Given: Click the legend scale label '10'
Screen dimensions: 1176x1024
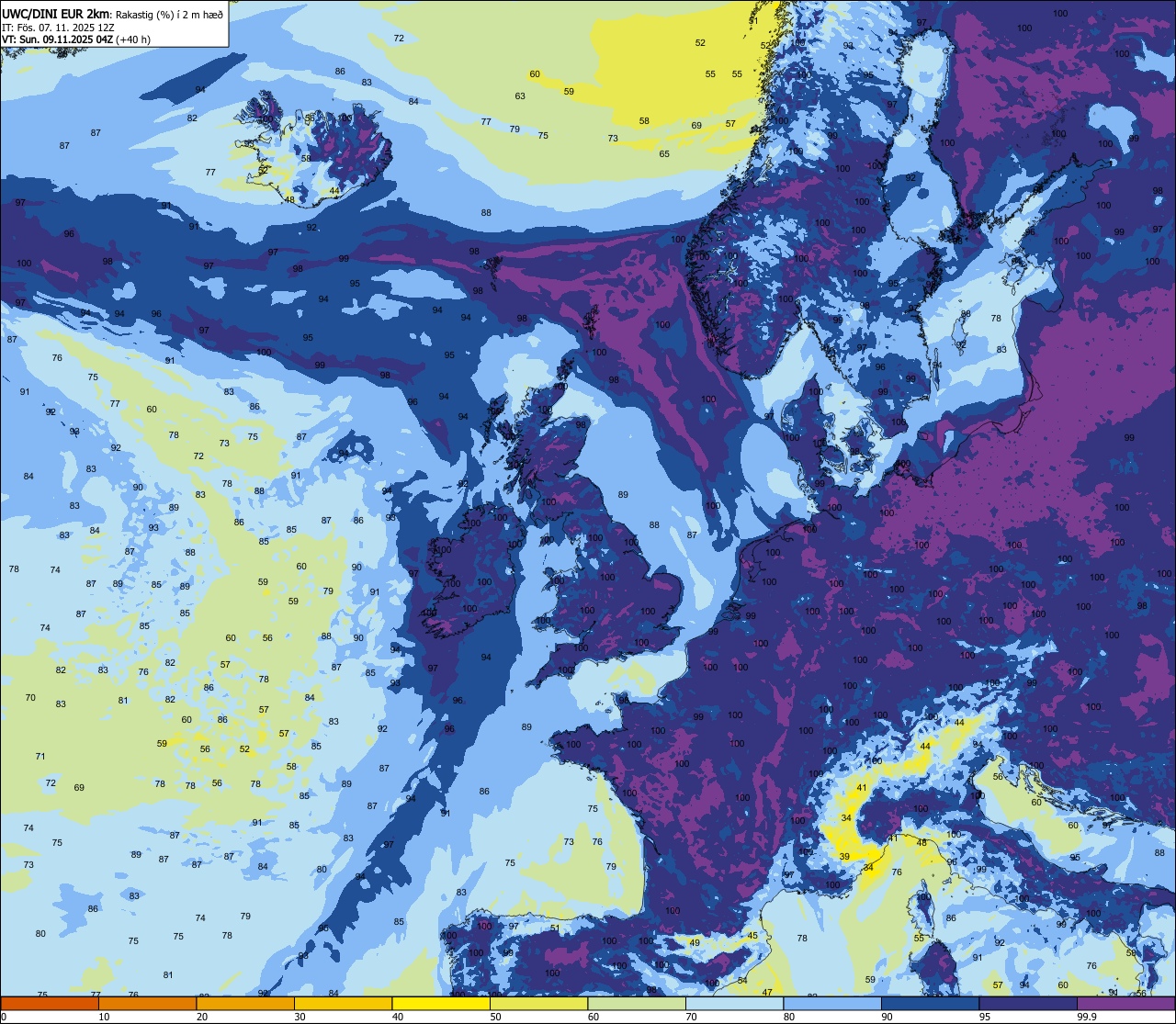Looking at the screenshot, I should tap(104, 1017).
